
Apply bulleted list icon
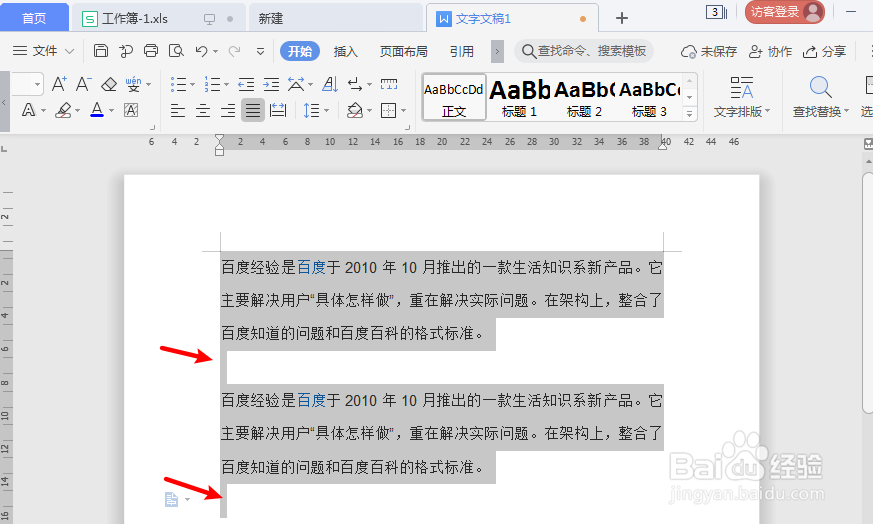pos(178,85)
